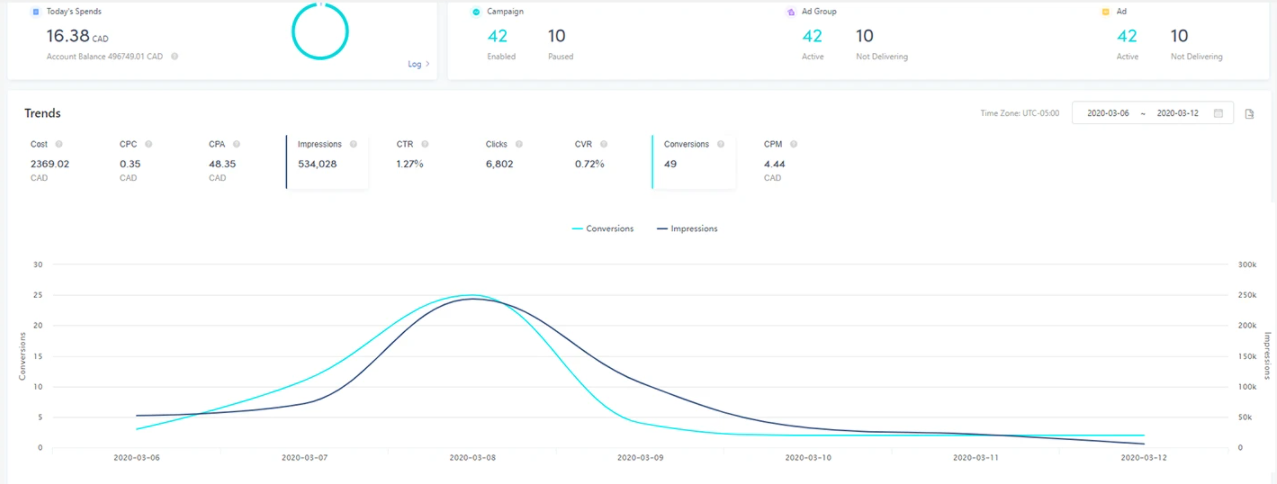
Task: Toggle the Conversions line in chart legend
Action: (x=602, y=229)
